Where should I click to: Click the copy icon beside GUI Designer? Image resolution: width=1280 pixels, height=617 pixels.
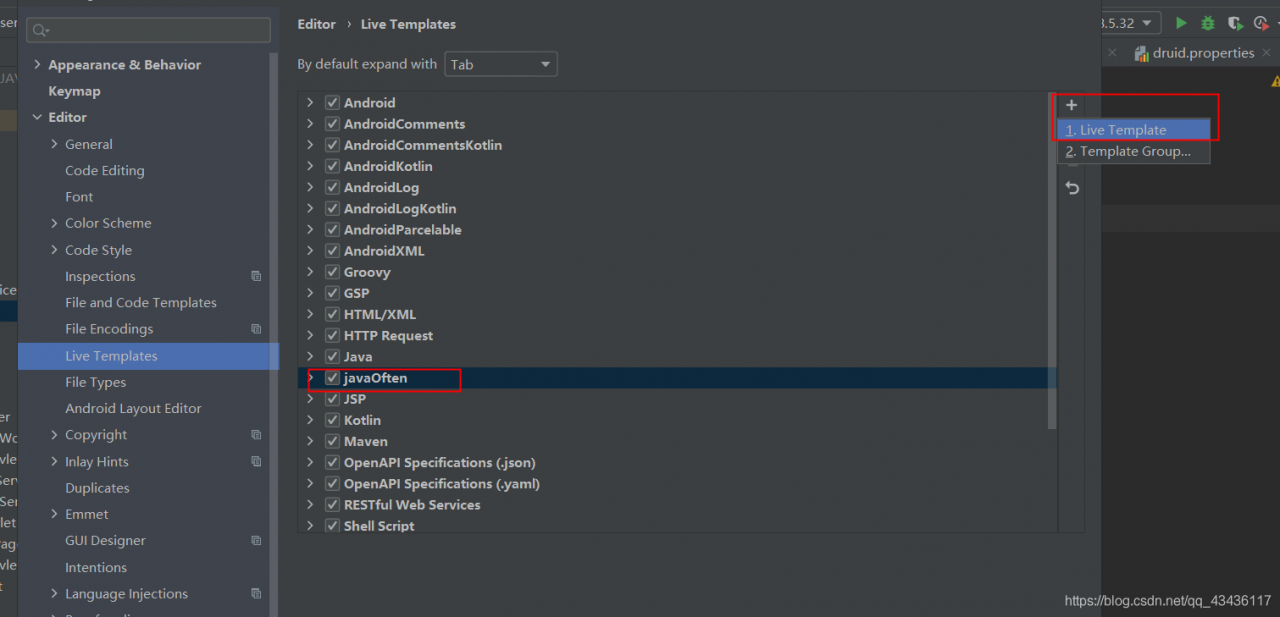pyautogui.click(x=256, y=540)
